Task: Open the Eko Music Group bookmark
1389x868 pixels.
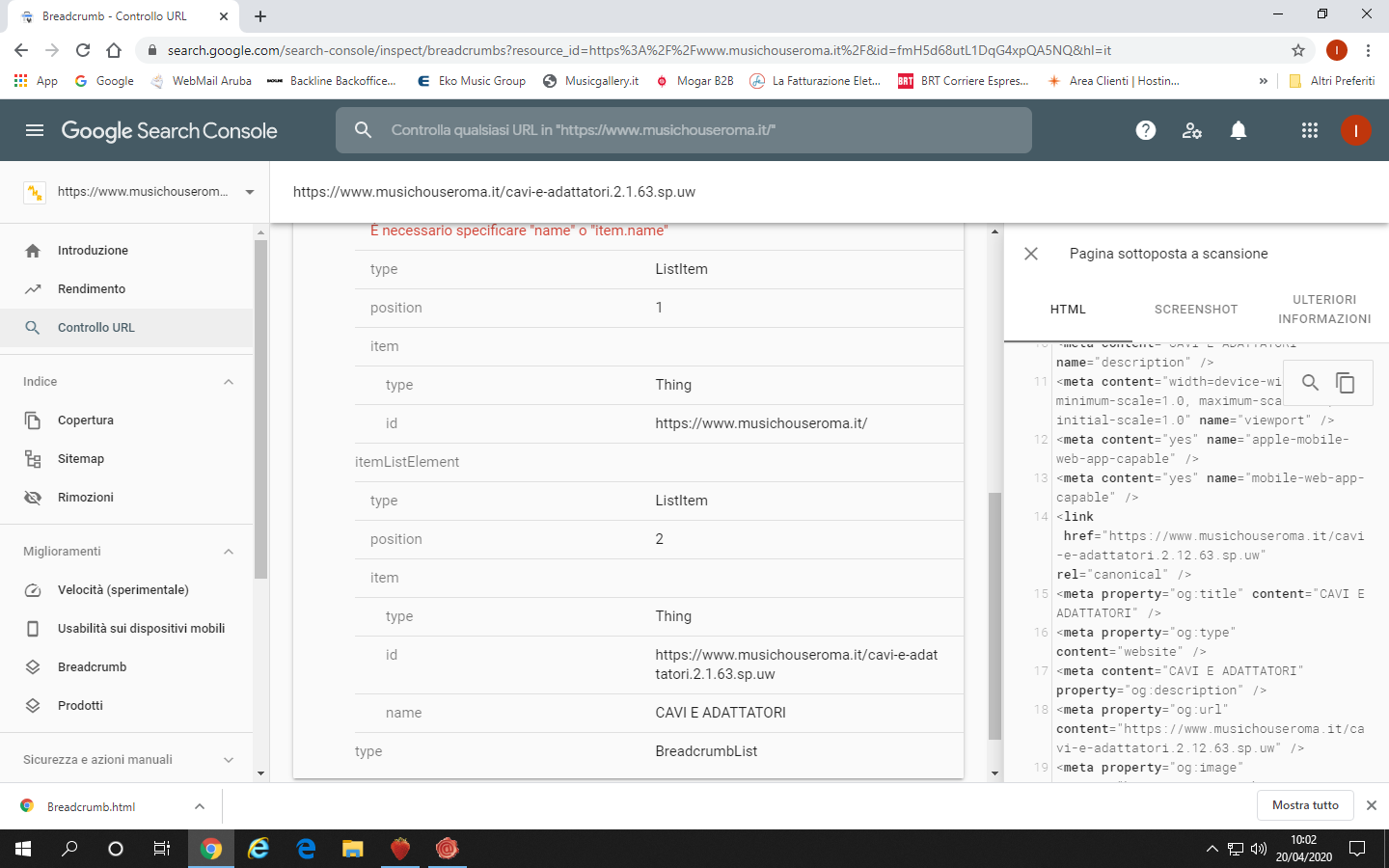Action: (471, 81)
